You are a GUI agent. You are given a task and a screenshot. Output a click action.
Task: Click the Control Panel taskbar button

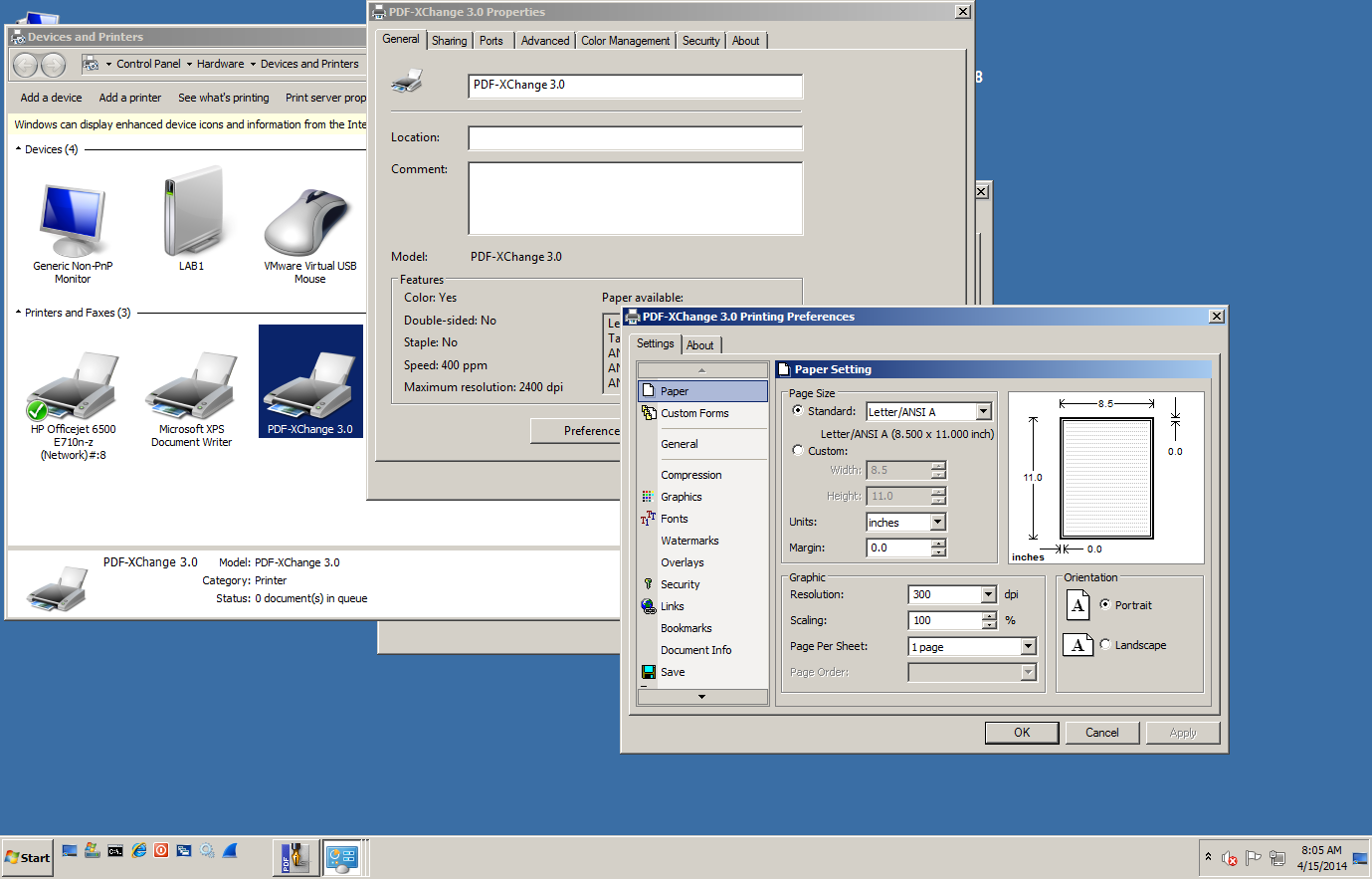pos(342,857)
